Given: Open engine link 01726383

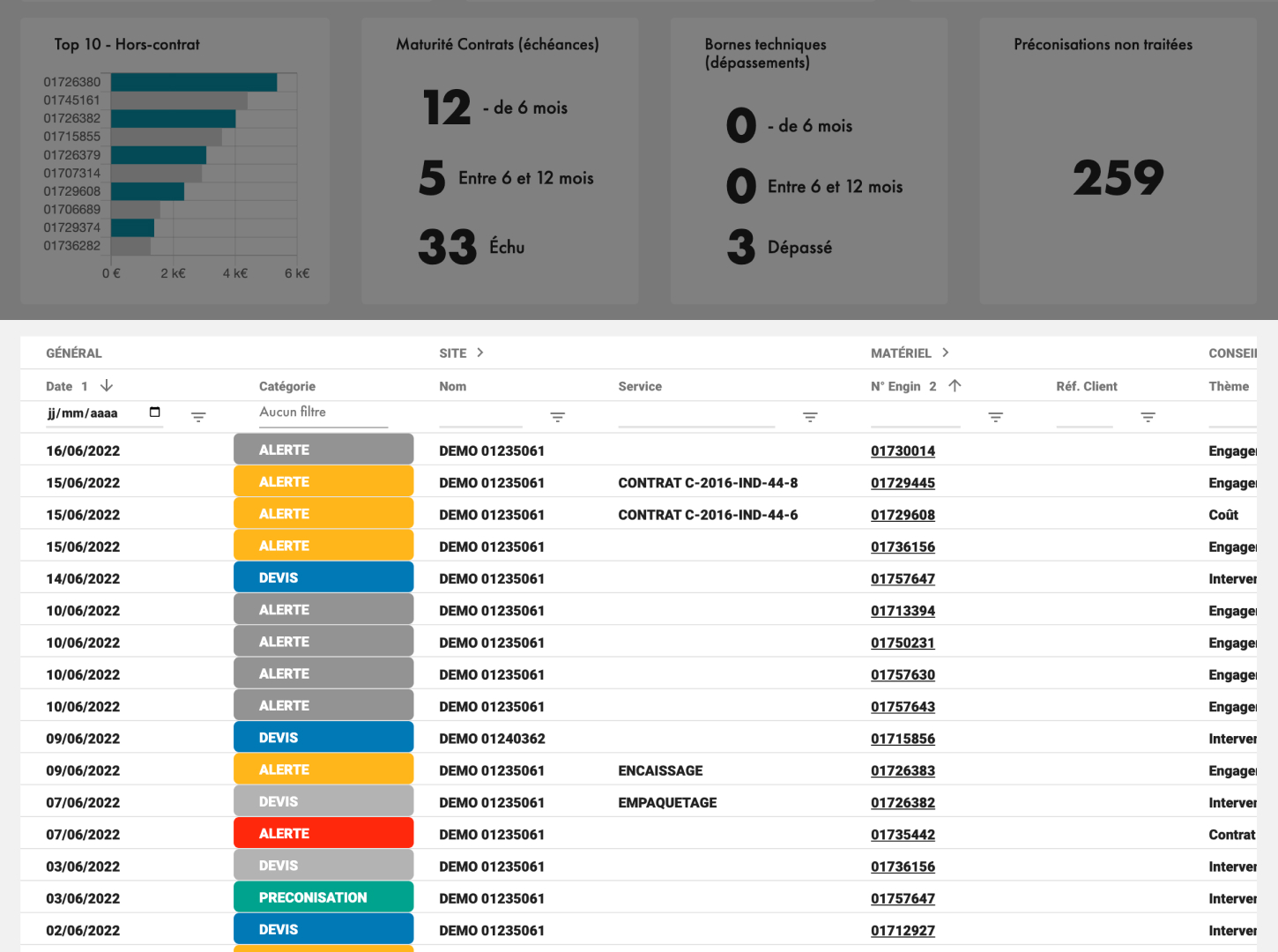Looking at the screenshot, I should (x=903, y=770).
